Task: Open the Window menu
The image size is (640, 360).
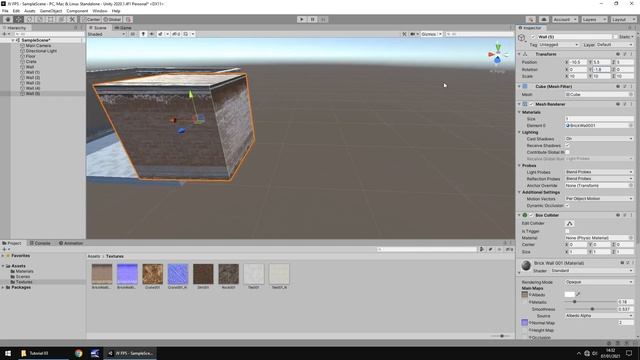Action: pos(100,11)
